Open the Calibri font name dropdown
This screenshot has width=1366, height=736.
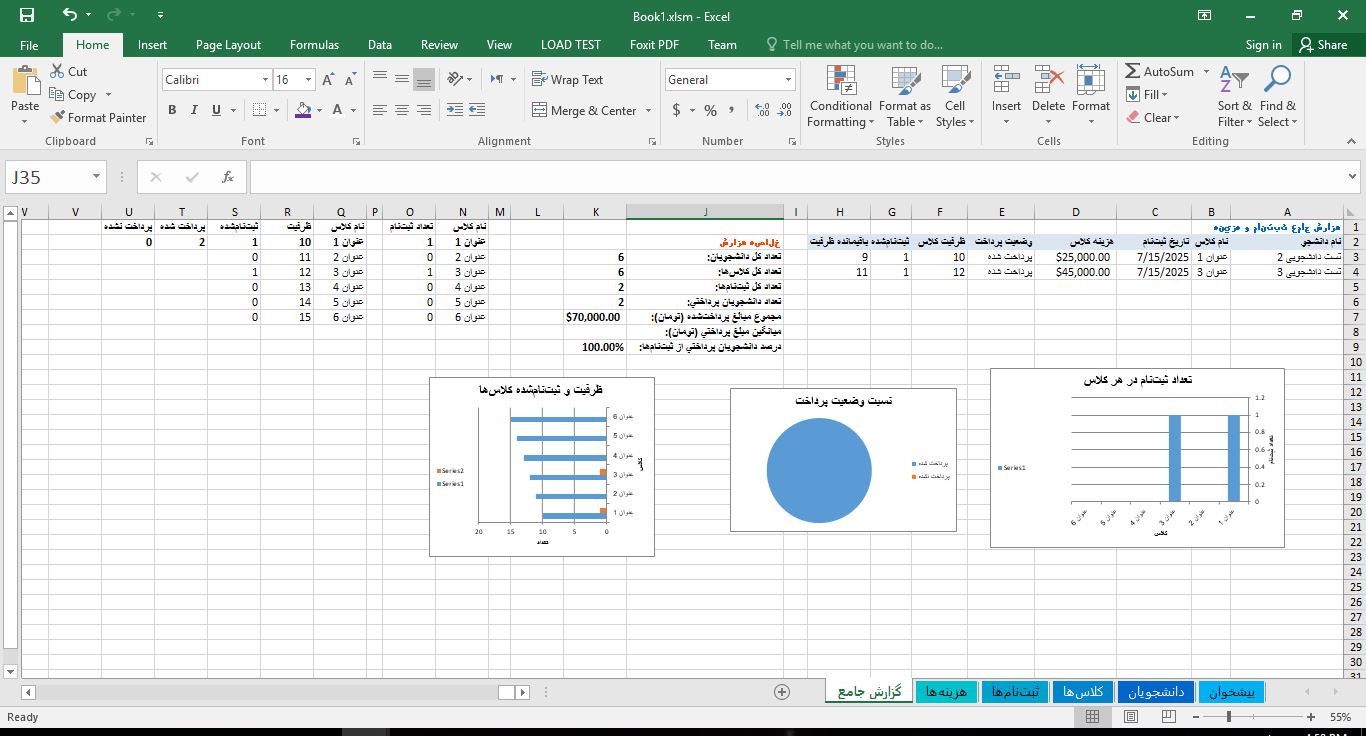point(265,80)
